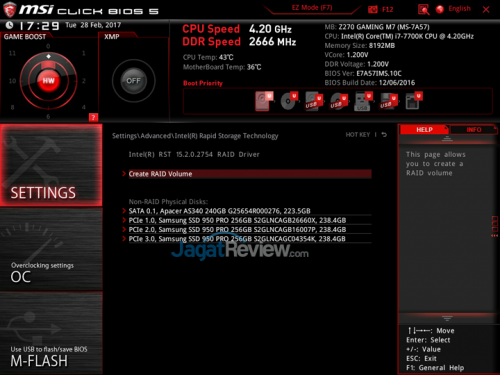Image resolution: width=500 pixels, height=375 pixels.
Task: Open the PCIe 2.0 Samsung SSD 950 PRO entry
Action: coord(250,230)
